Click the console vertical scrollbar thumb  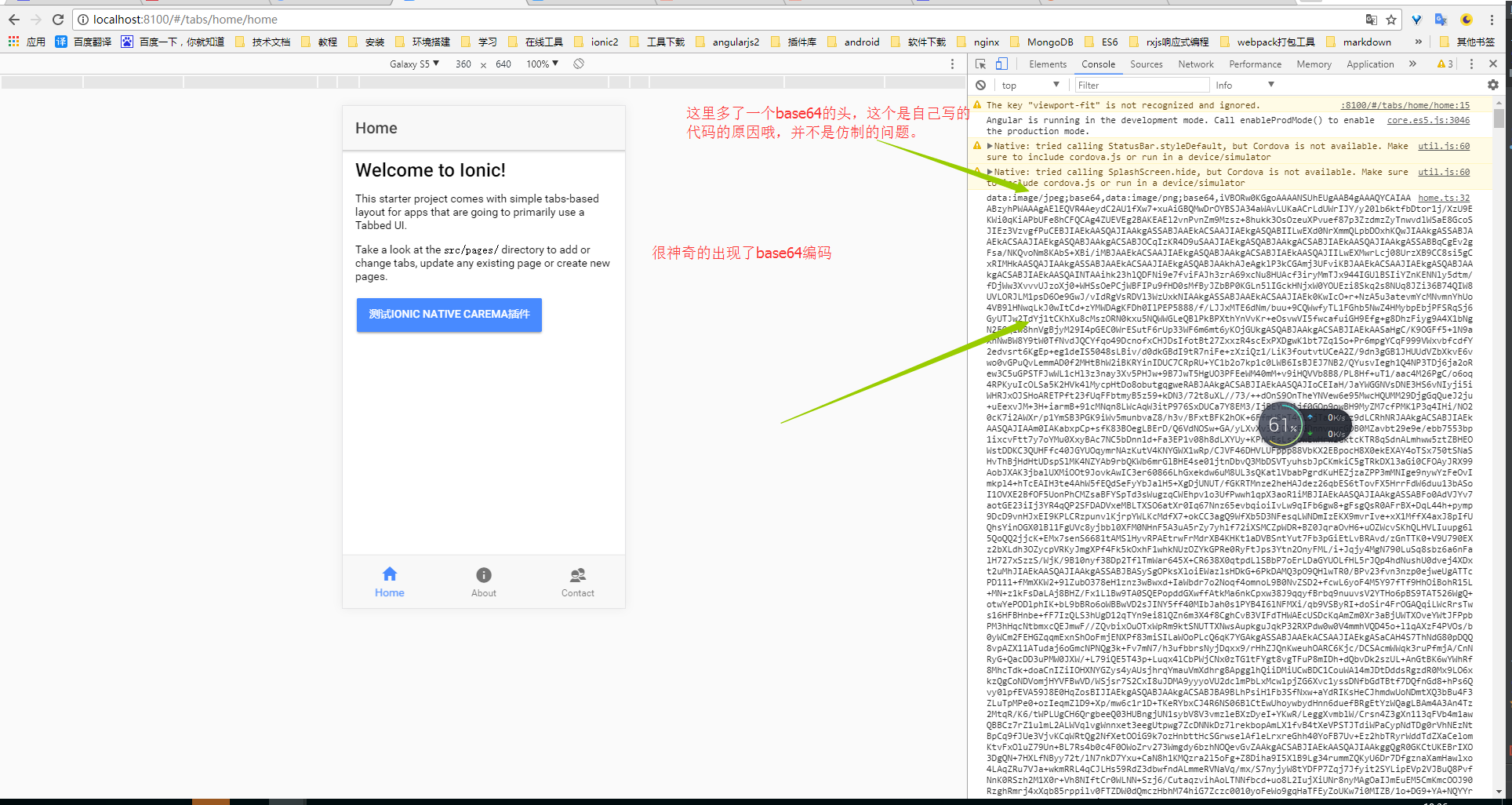click(1499, 118)
